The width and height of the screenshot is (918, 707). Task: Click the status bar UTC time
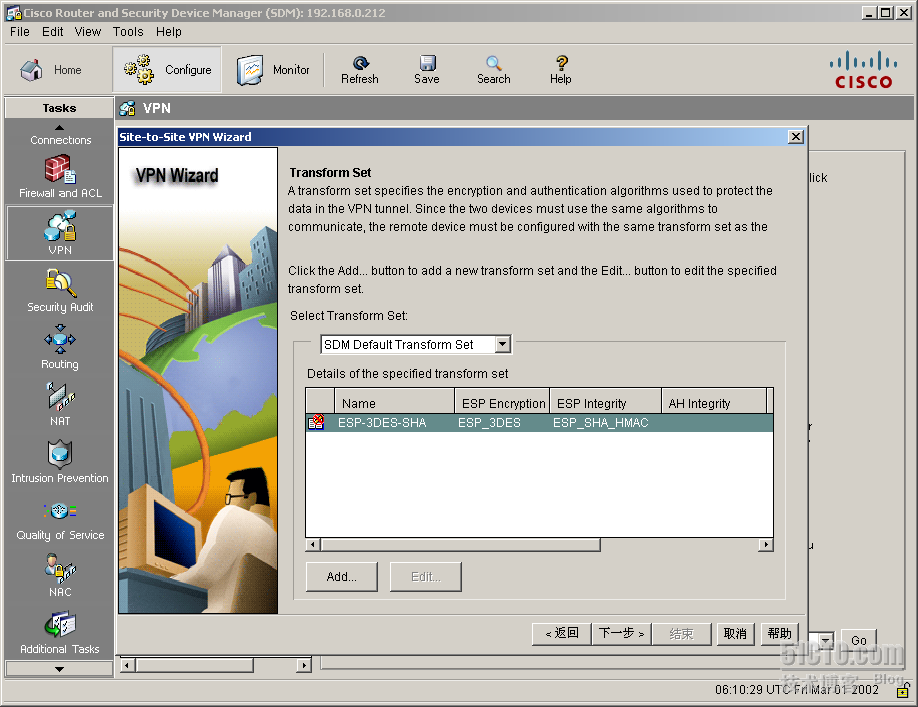796,689
